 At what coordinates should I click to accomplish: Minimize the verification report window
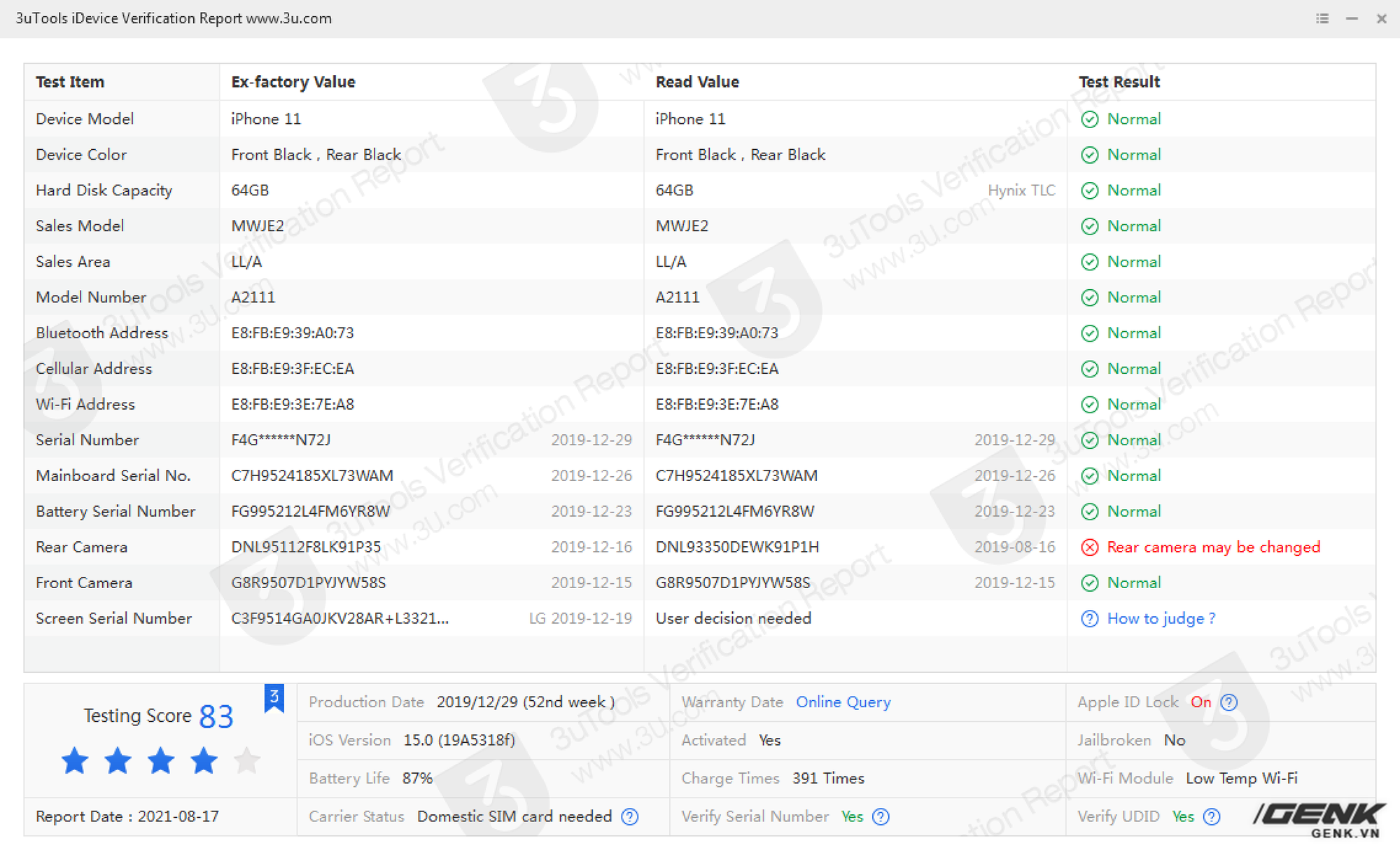pyautogui.click(x=1352, y=19)
